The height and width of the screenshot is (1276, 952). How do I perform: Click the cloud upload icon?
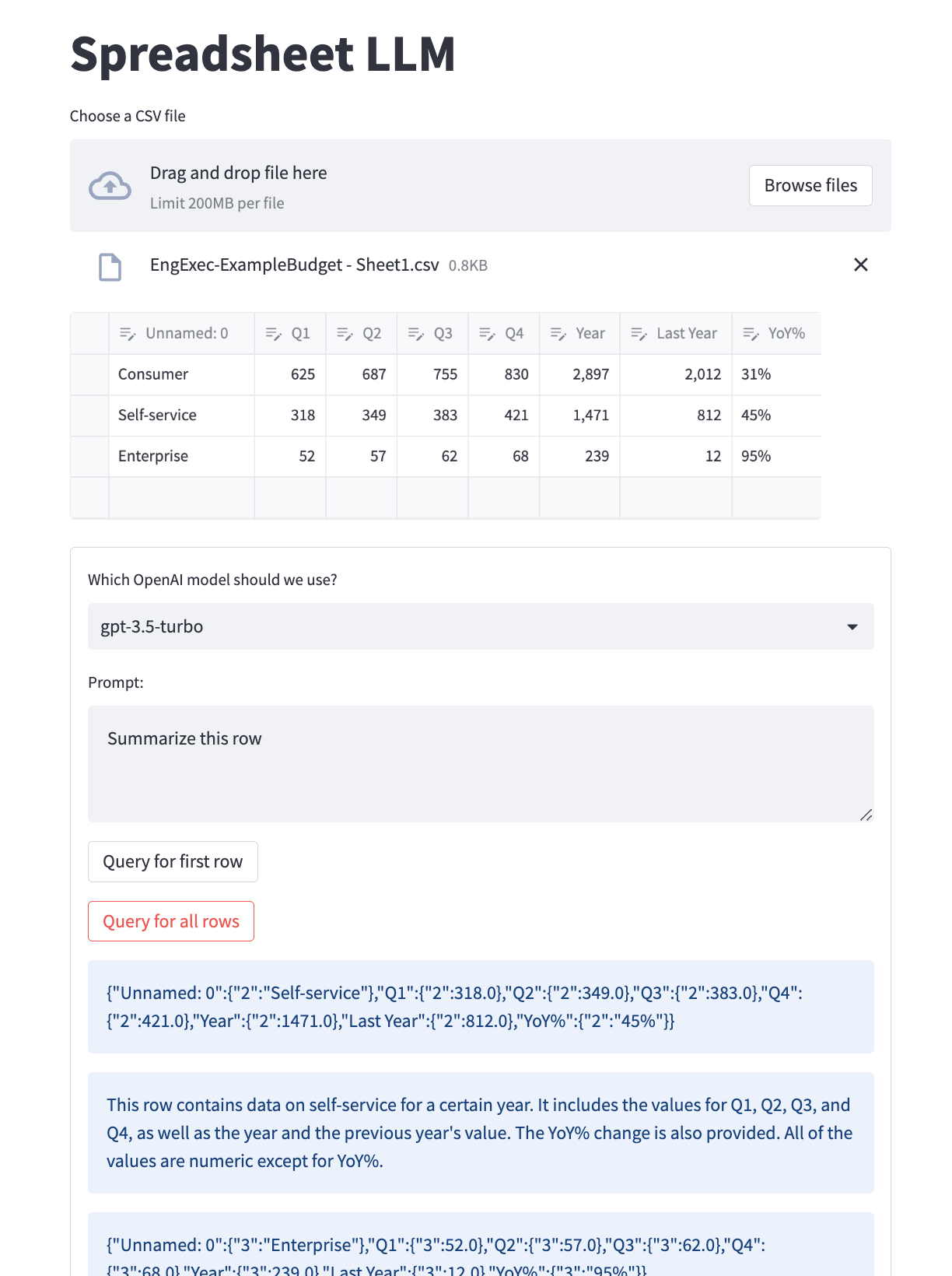[x=110, y=186]
